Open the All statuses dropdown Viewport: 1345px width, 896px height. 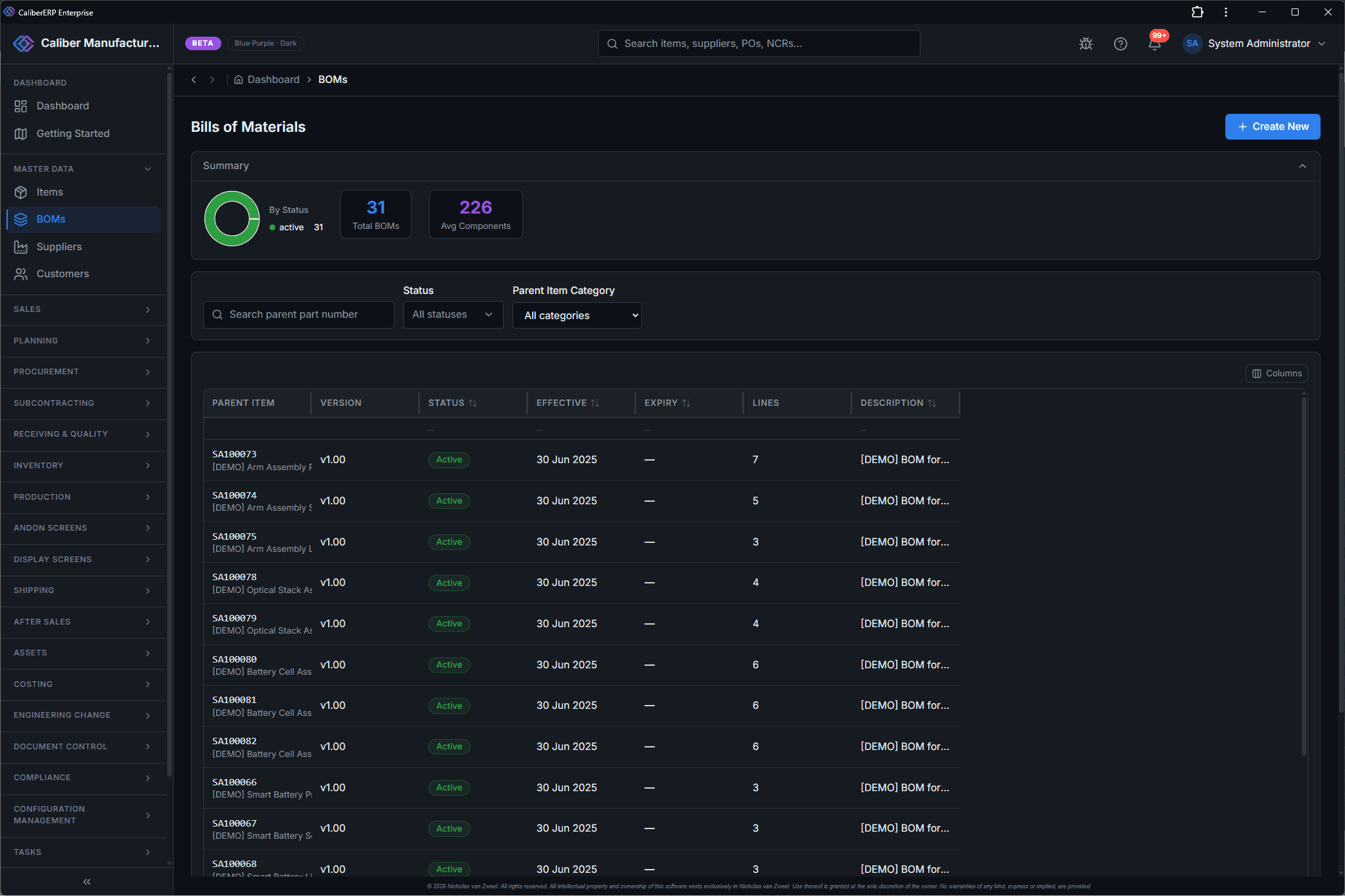coord(453,315)
